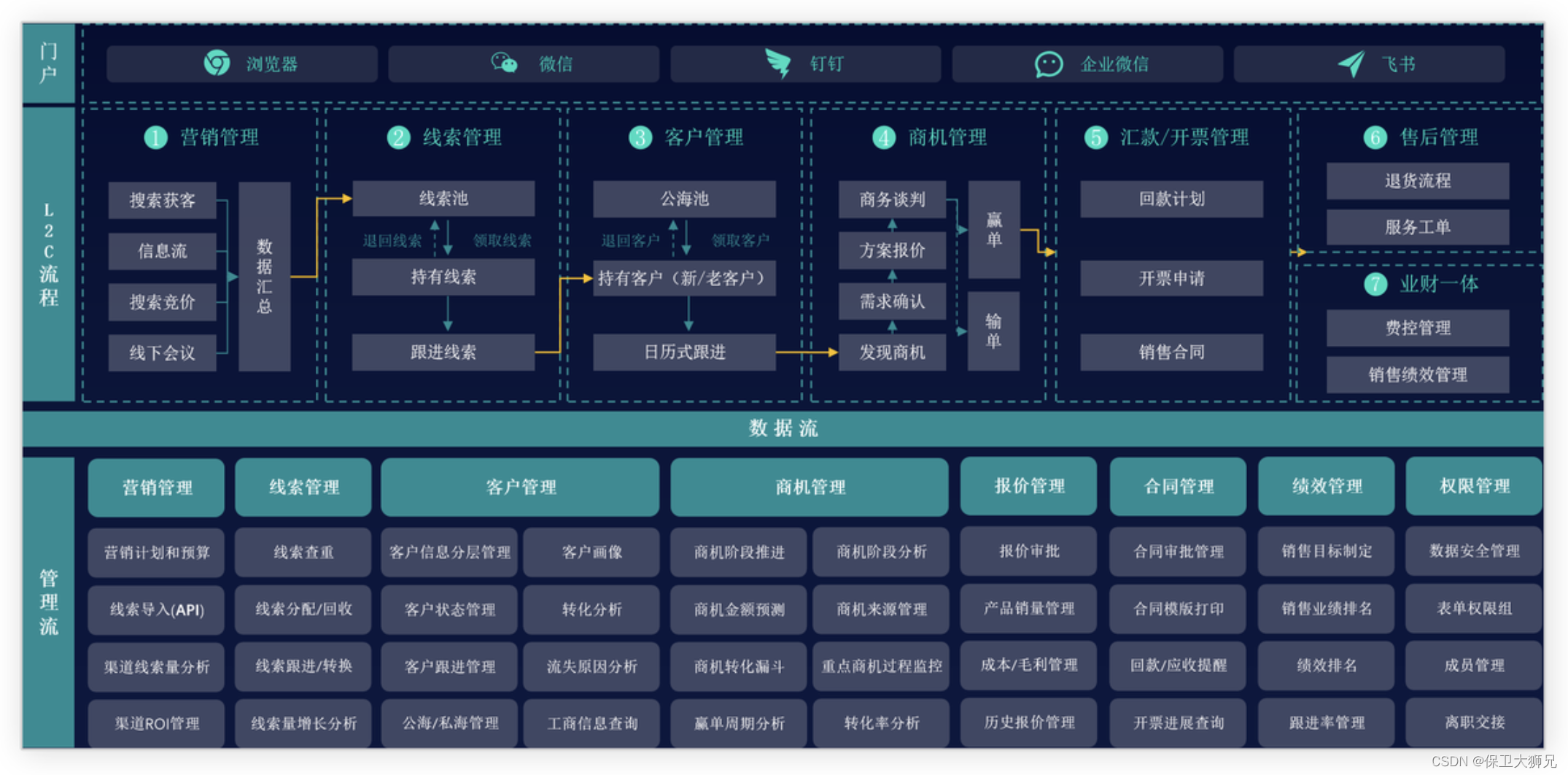Click the 离职交接 item

coord(1474,722)
